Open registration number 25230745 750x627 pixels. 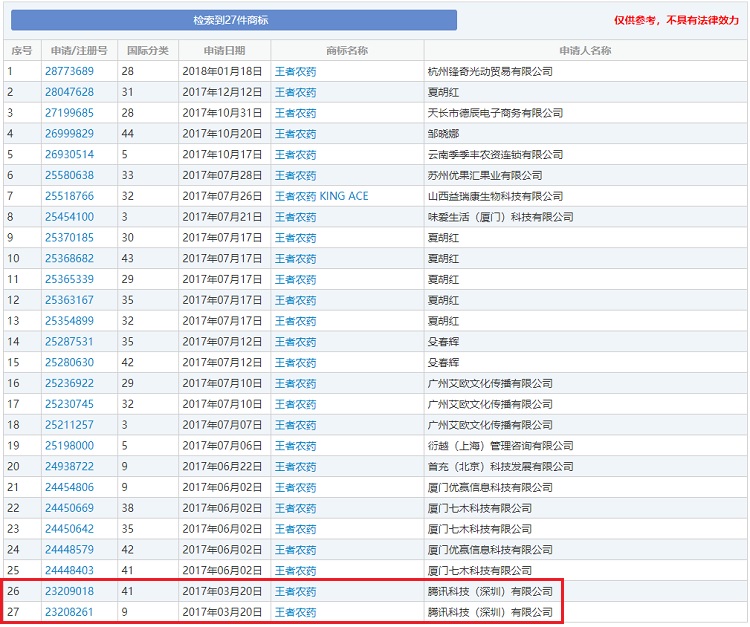coord(69,404)
